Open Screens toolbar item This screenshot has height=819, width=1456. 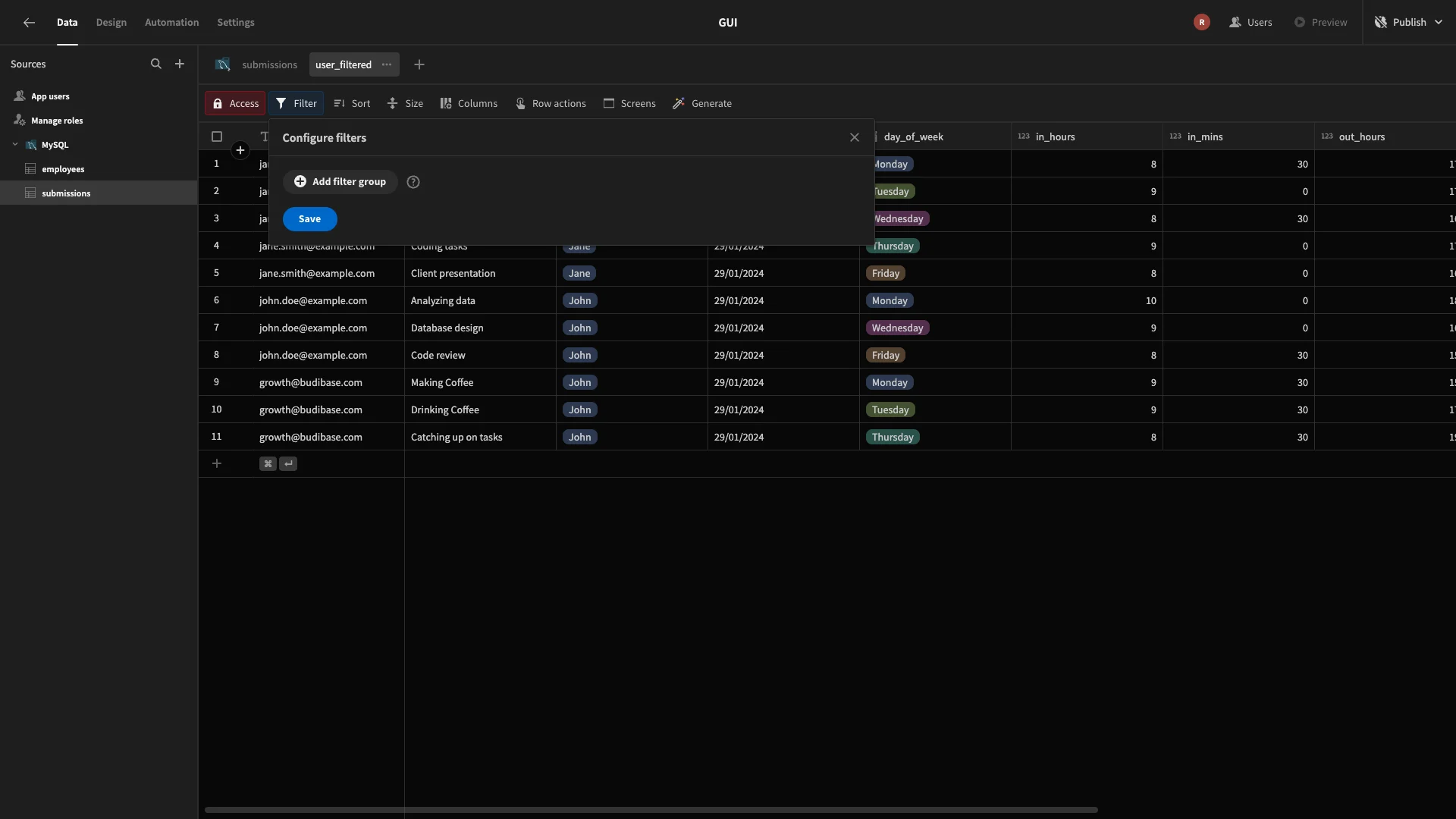[629, 104]
